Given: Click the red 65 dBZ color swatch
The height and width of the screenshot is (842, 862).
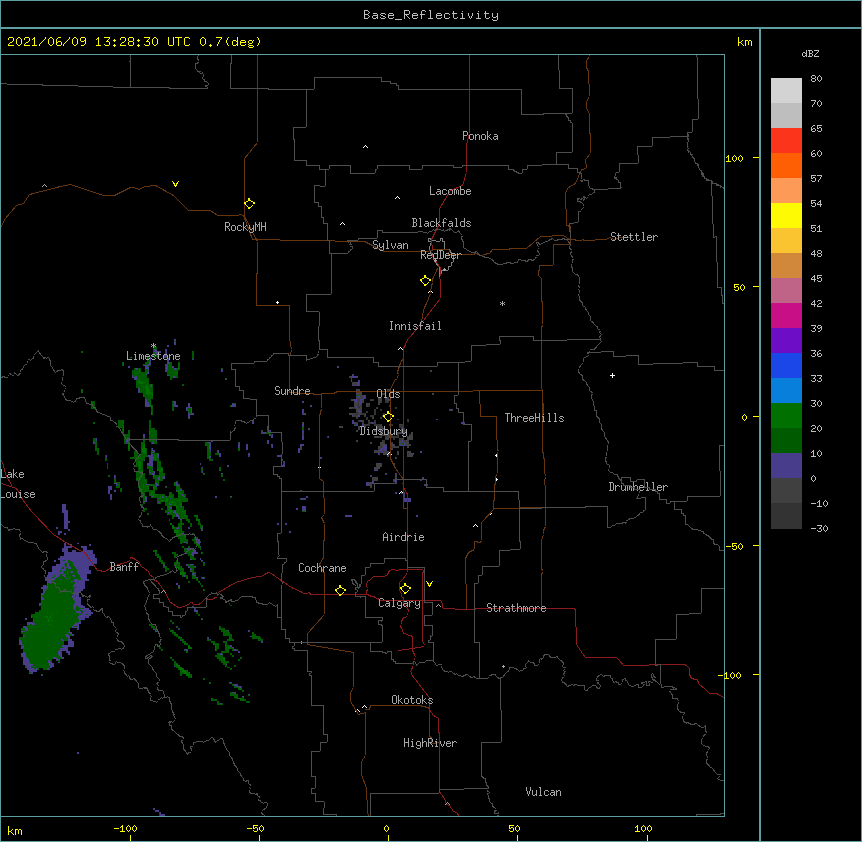Looking at the screenshot, I should (786, 140).
